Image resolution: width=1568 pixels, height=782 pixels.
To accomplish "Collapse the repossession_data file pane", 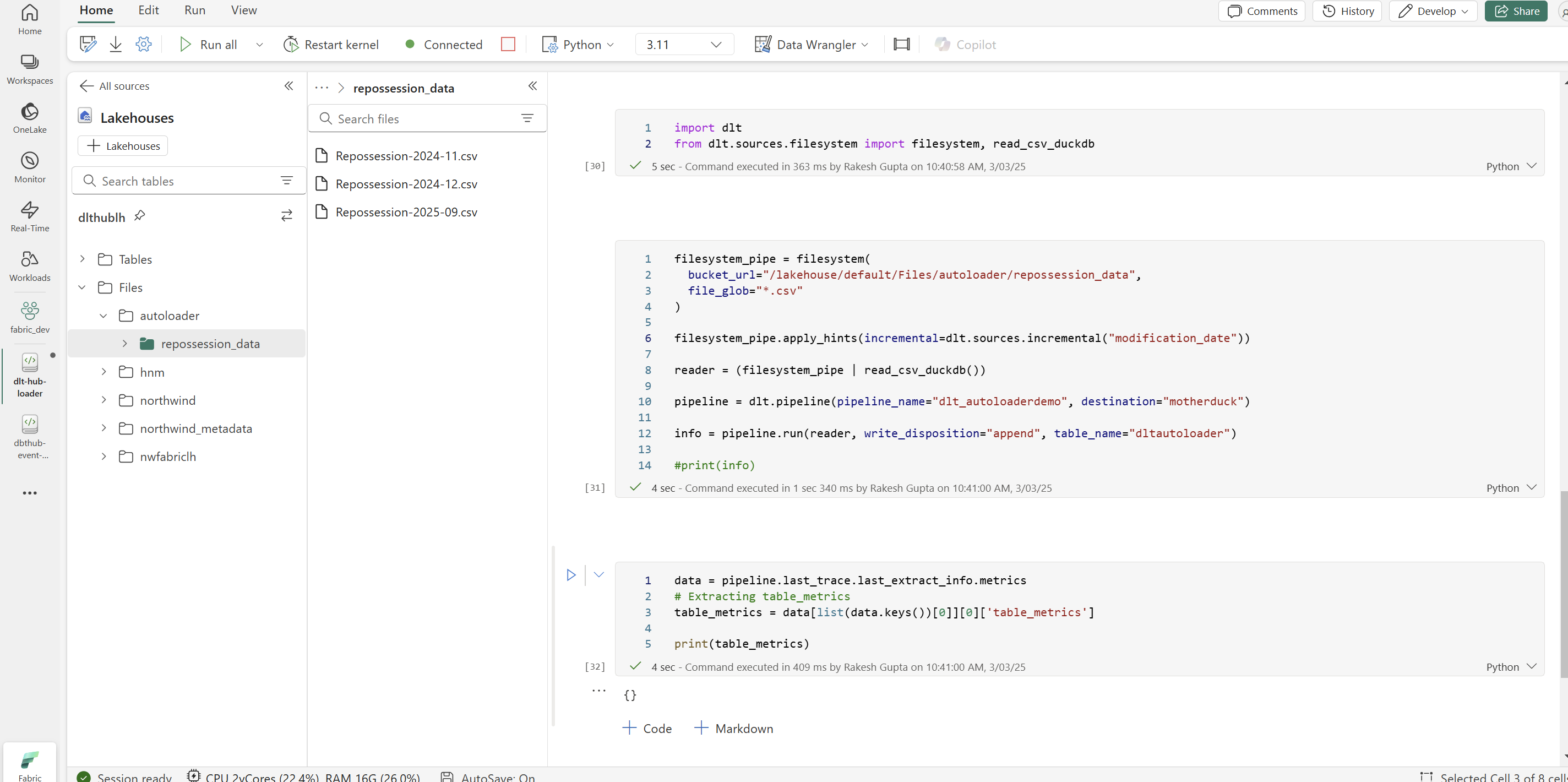I will coord(532,85).
